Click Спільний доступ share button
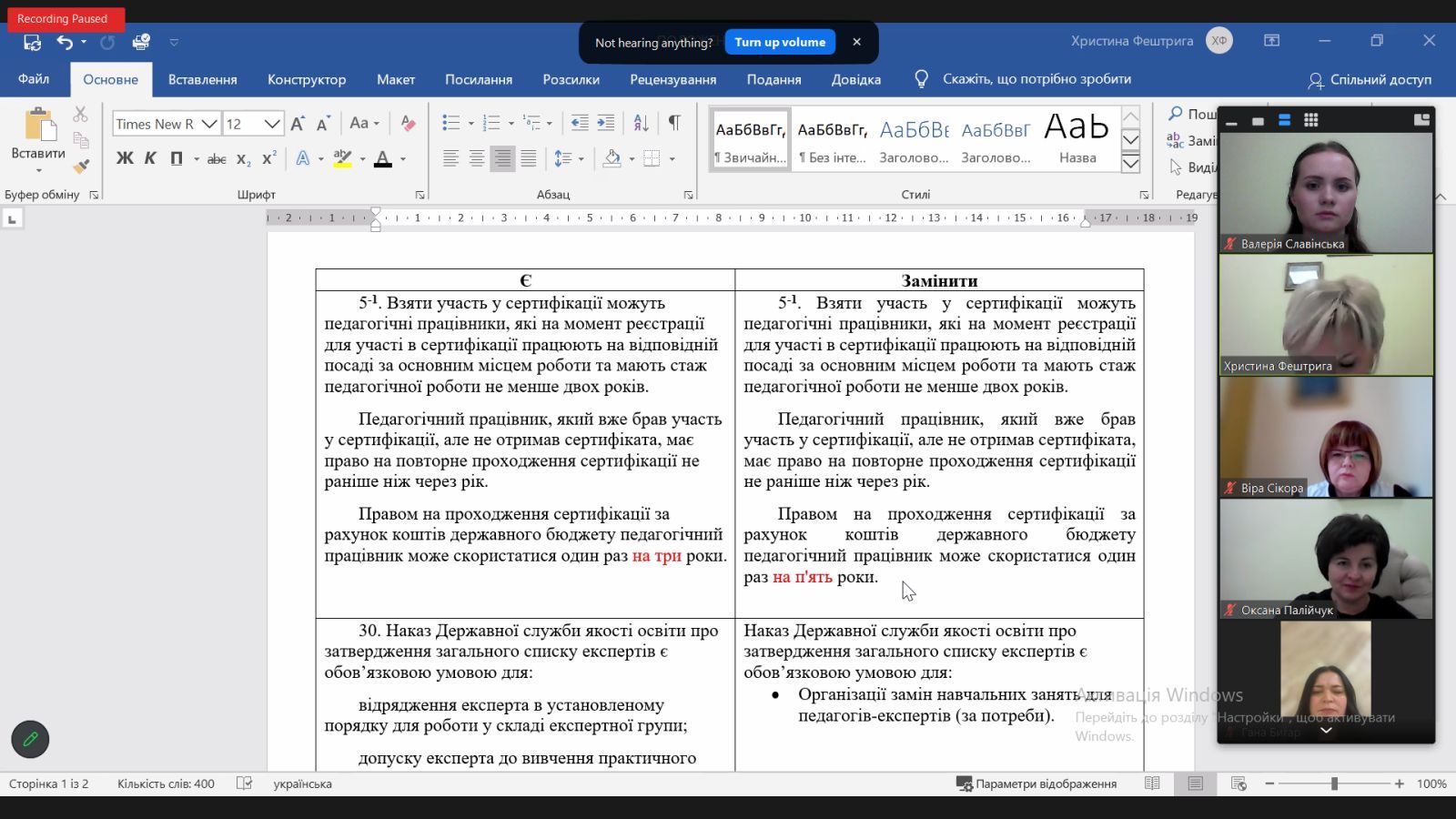The height and width of the screenshot is (819, 1456). tap(1370, 79)
